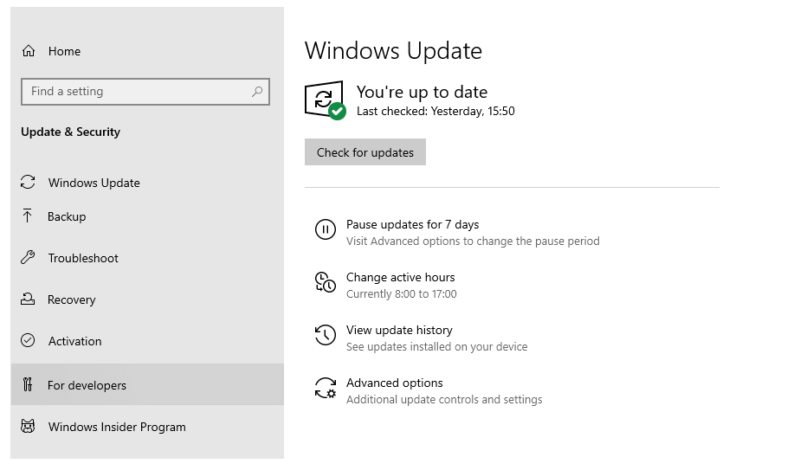
Task: Click the Windows Insider Program cat icon
Action: [x=28, y=426]
